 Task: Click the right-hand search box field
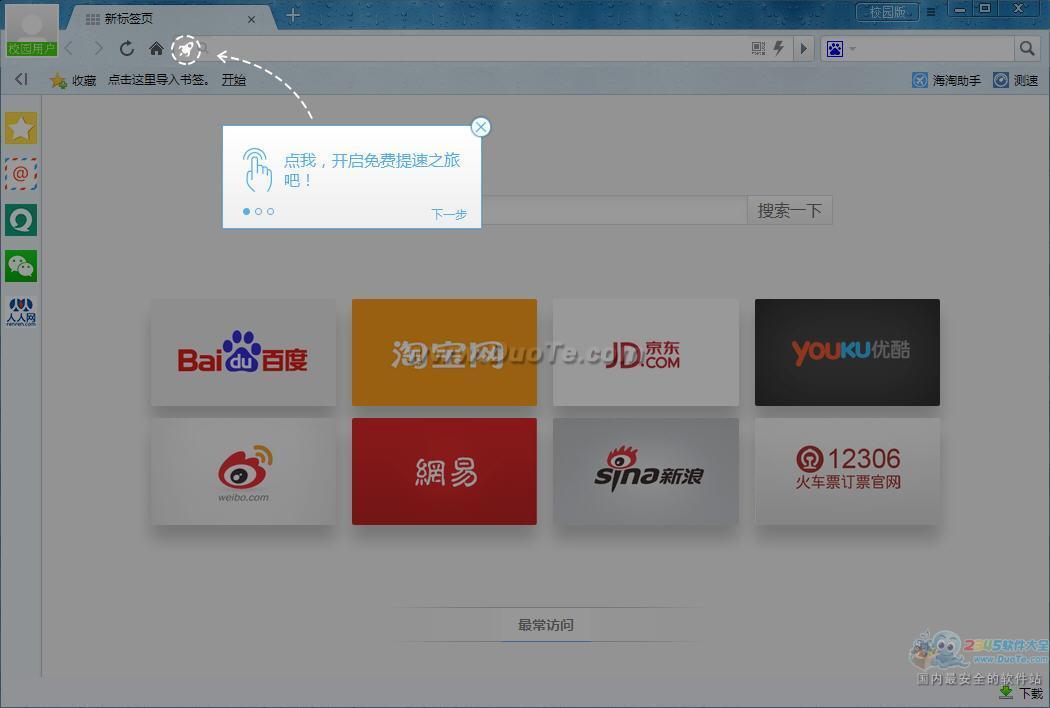coord(934,48)
